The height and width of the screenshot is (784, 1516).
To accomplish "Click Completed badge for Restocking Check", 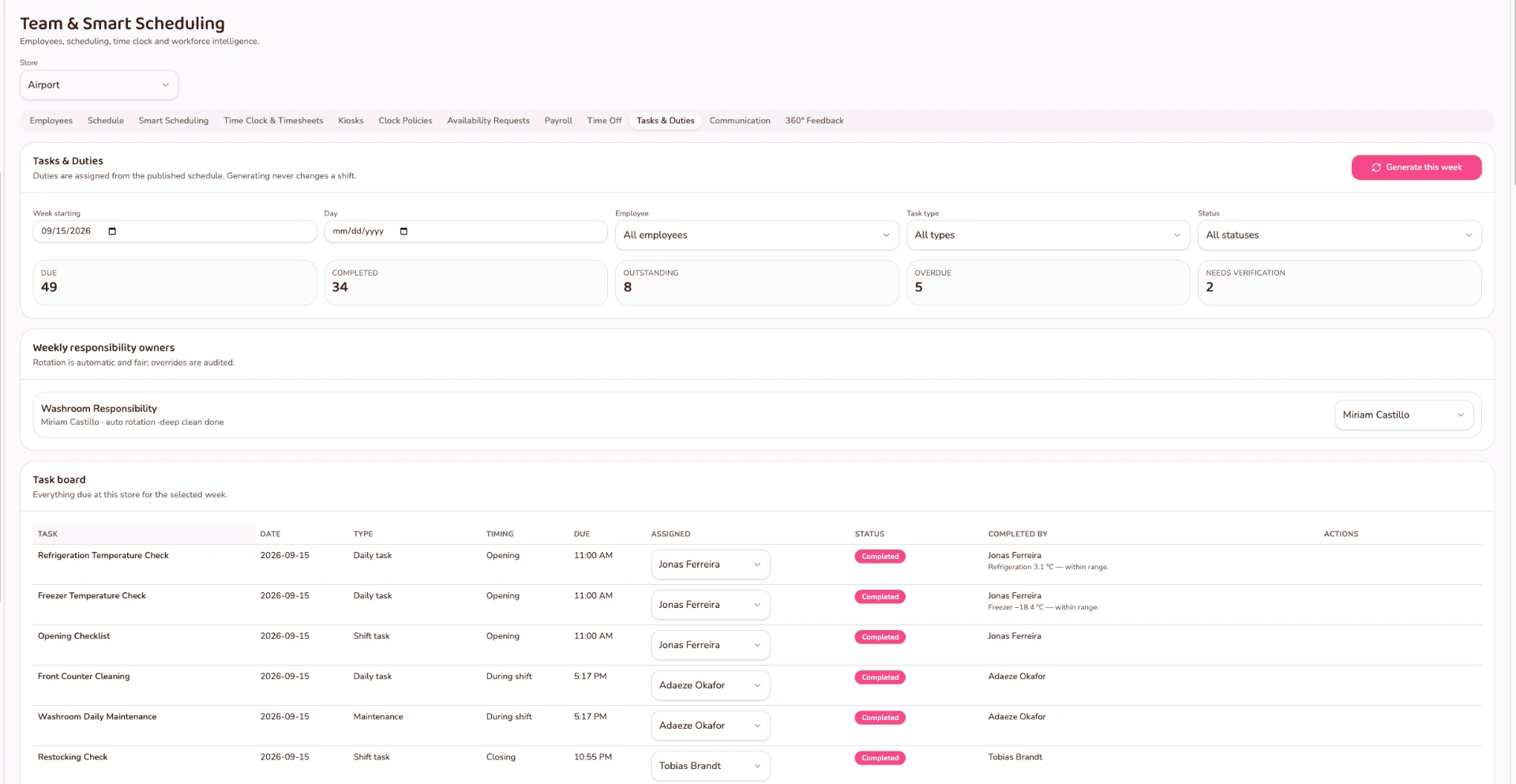I will click(x=880, y=758).
